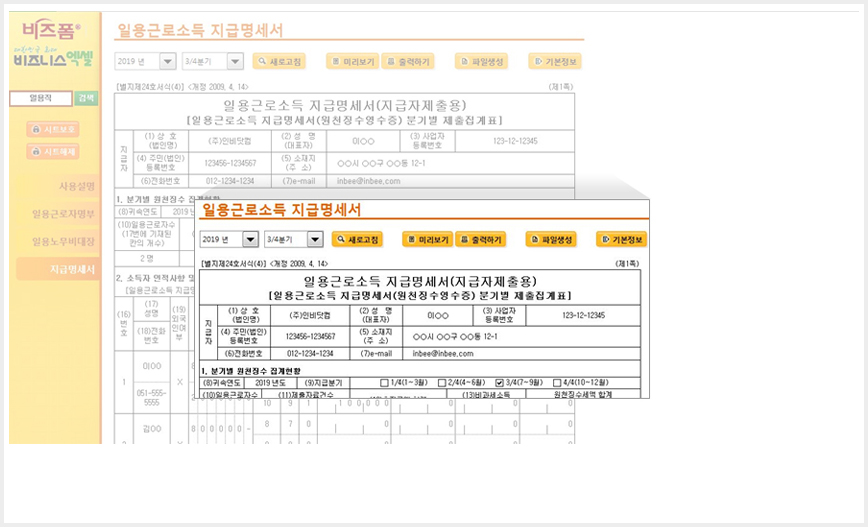Click the 051-555-5555 phone cell in the background sheet

click(152, 397)
